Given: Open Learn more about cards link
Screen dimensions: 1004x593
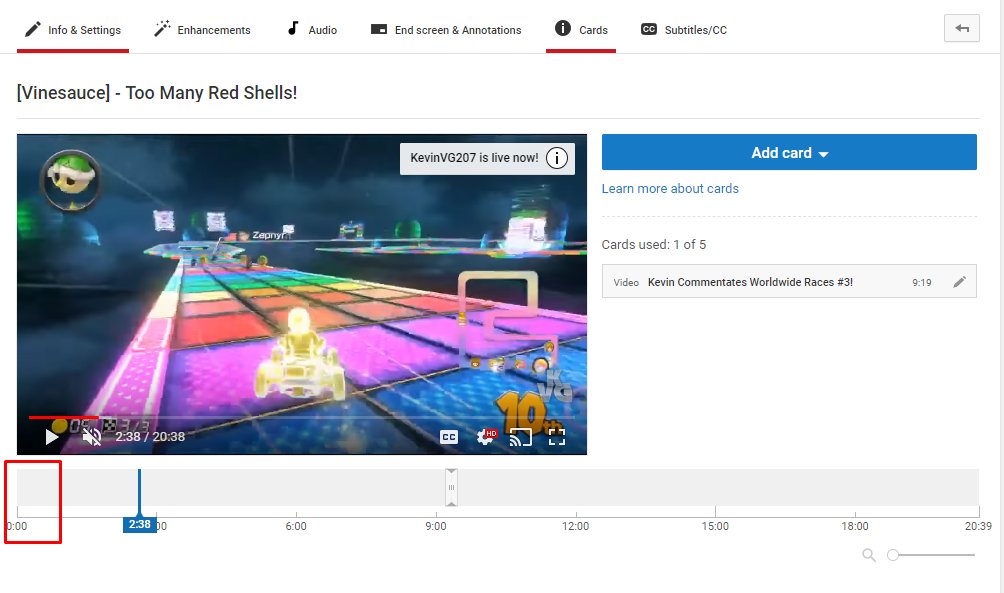Looking at the screenshot, I should [670, 189].
